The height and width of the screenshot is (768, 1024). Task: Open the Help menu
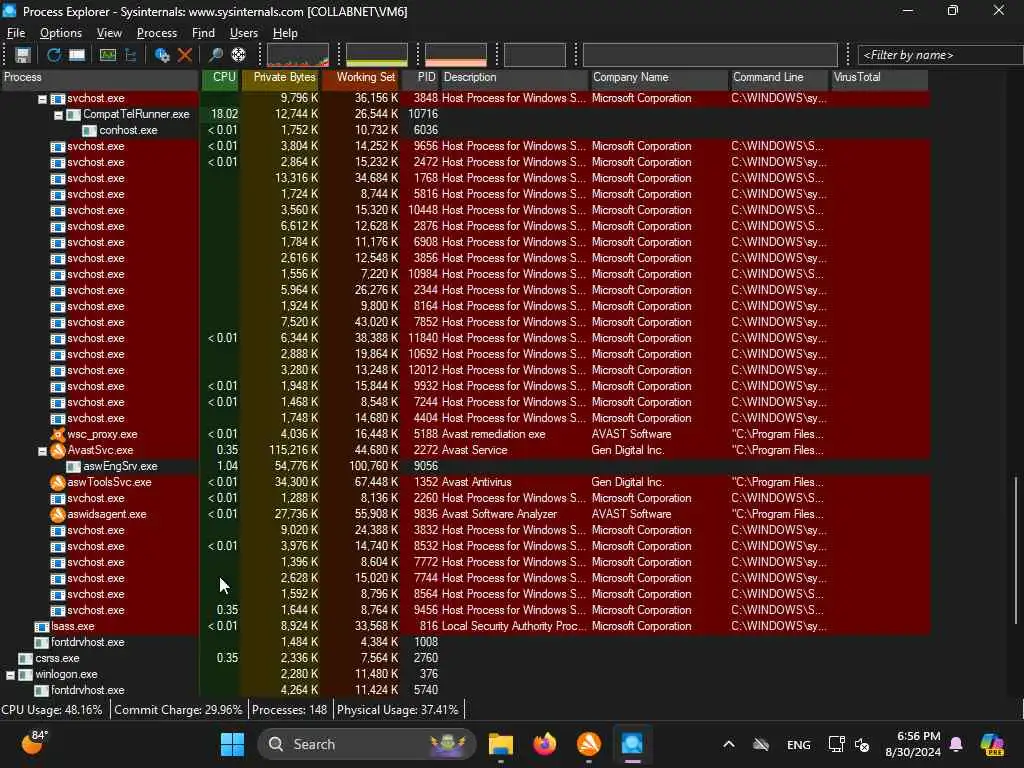(x=285, y=33)
